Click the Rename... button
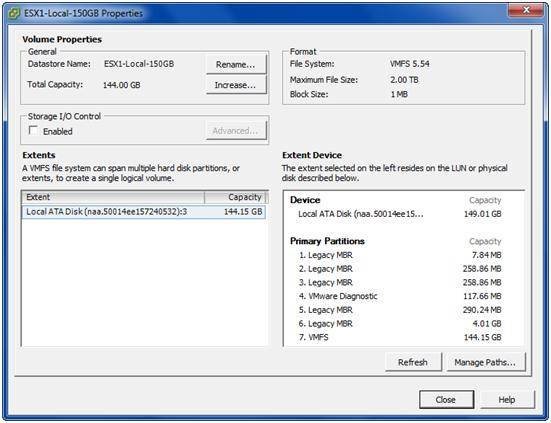 point(236,65)
